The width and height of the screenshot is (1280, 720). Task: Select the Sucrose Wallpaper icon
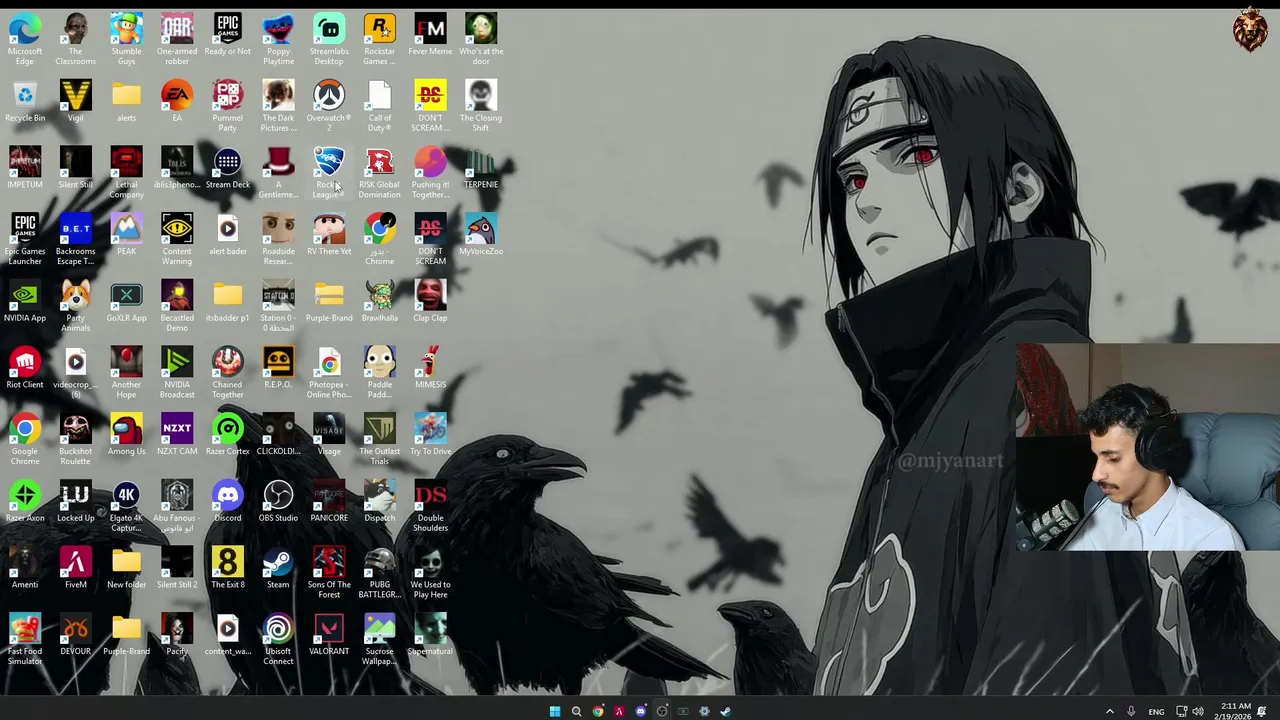coord(379,640)
